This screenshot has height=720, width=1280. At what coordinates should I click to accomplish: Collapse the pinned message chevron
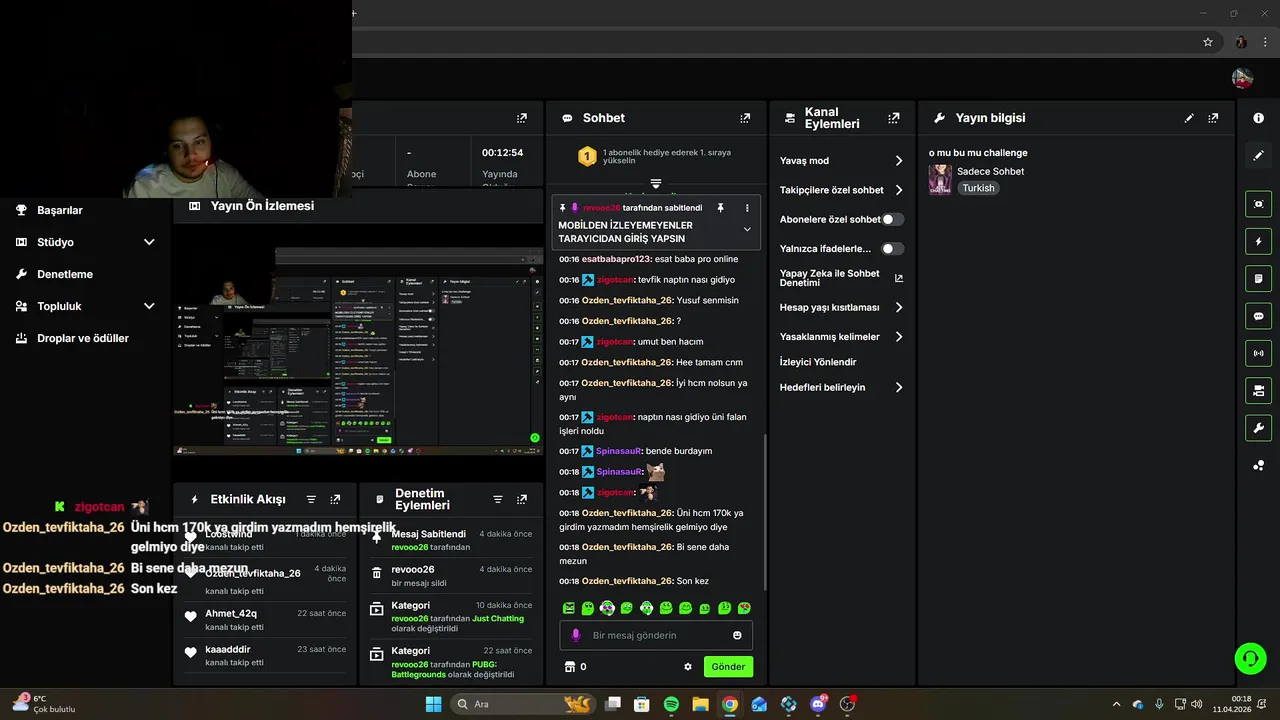tap(746, 229)
